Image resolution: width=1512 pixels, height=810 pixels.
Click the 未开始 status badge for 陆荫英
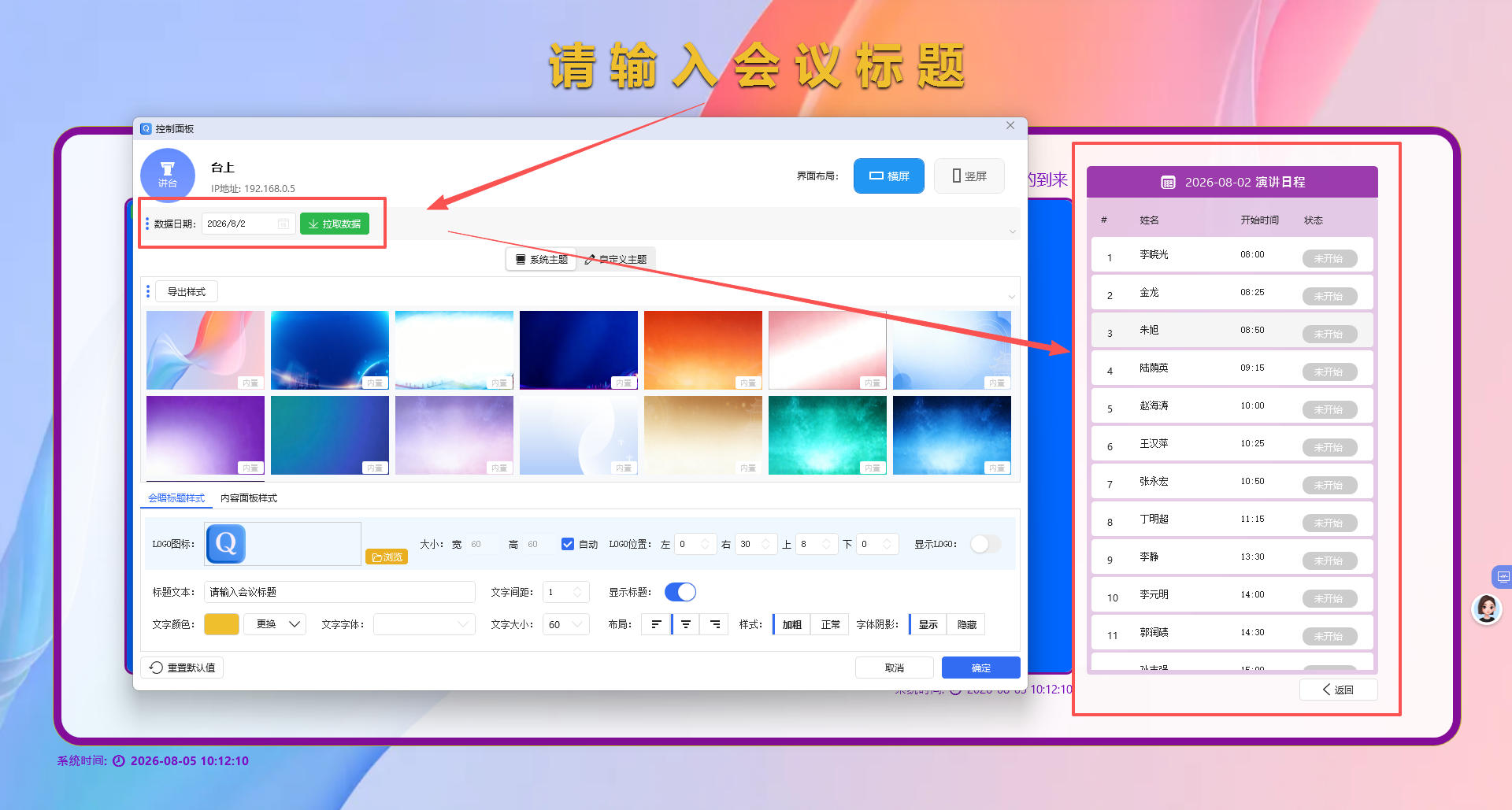[x=1329, y=372]
